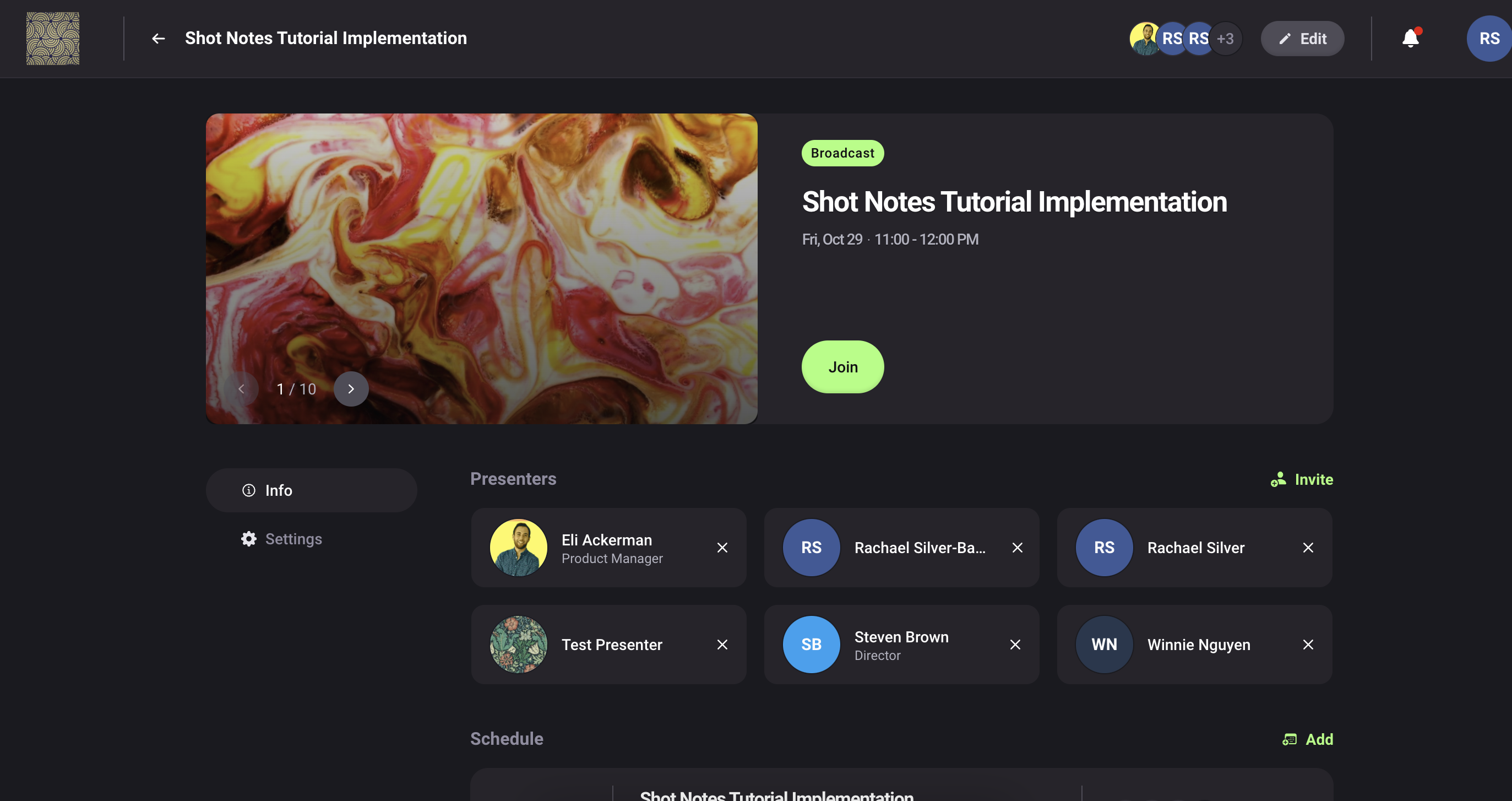Viewport: 1512px width, 801px height.
Task: Remove Winnie Nguyen from presenters
Action: [1308, 645]
